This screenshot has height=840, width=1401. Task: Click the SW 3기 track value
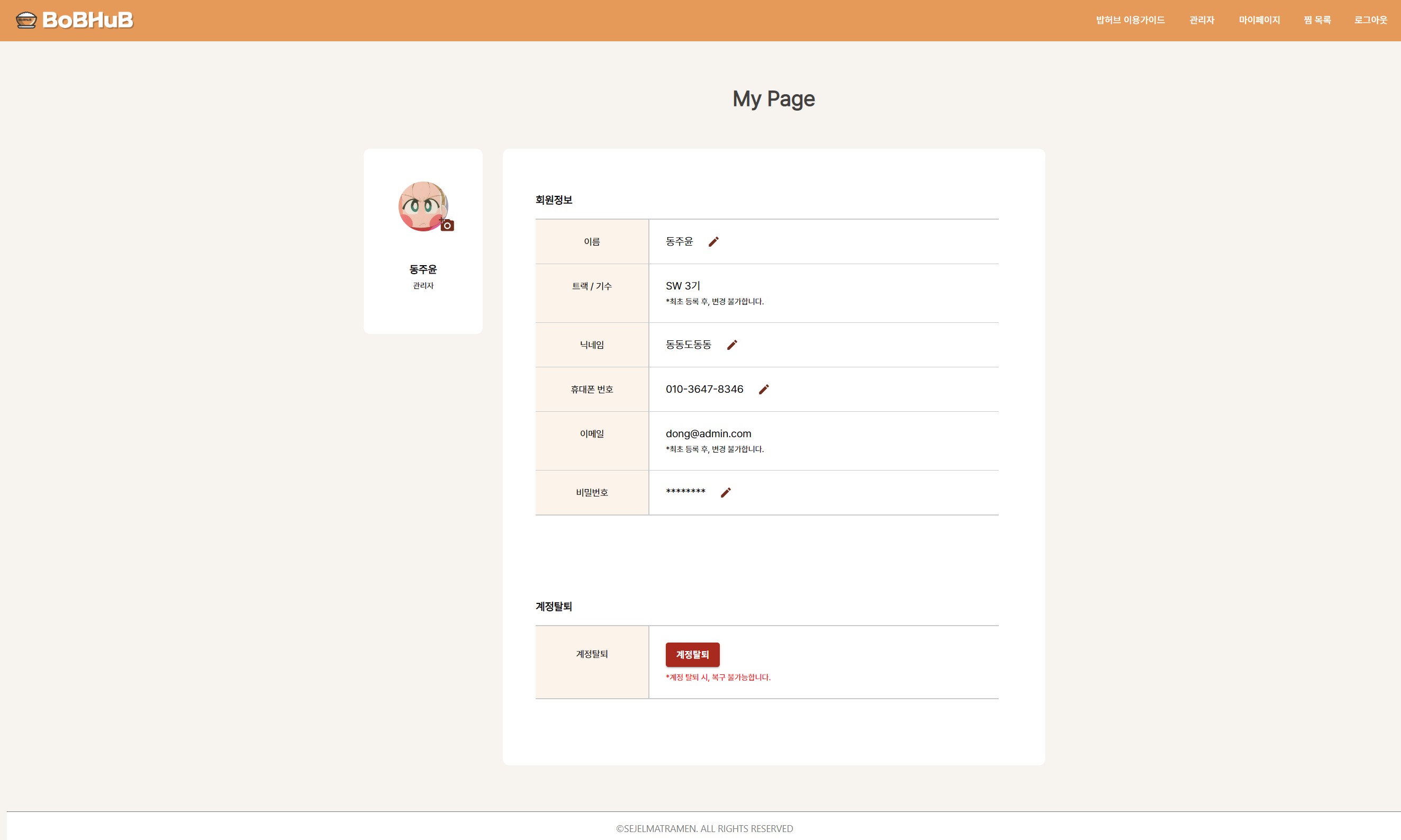[683, 286]
